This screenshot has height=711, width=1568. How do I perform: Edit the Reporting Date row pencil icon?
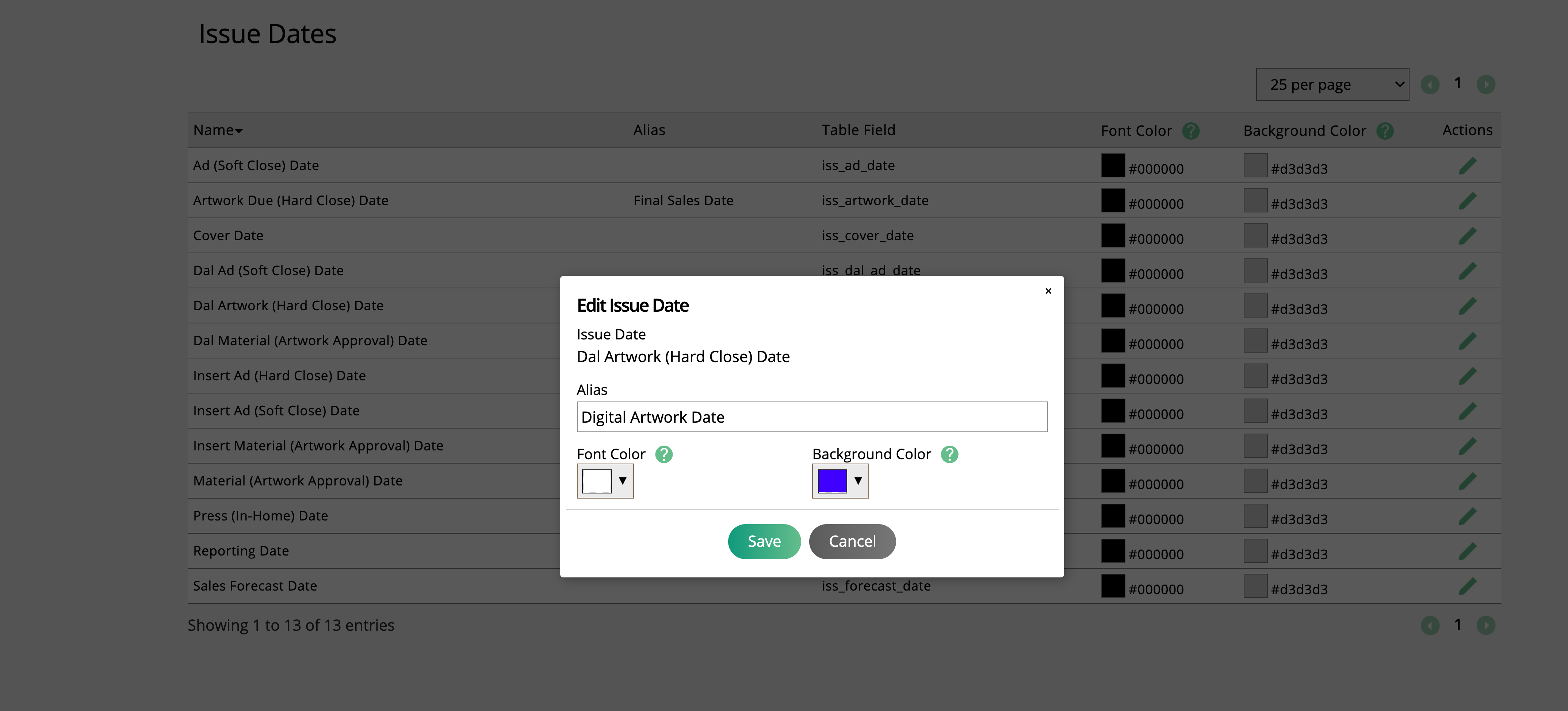click(x=1467, y=551)
